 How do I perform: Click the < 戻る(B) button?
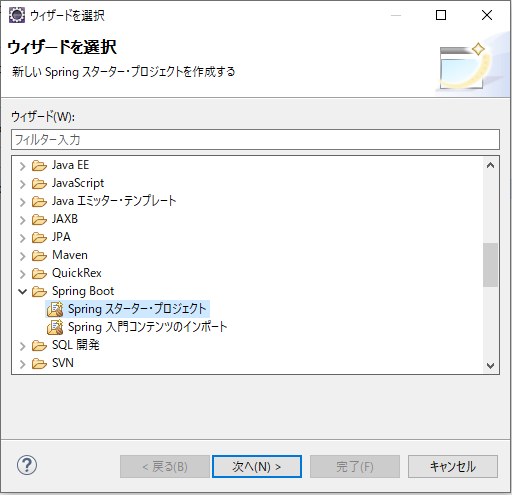point(165,466)
